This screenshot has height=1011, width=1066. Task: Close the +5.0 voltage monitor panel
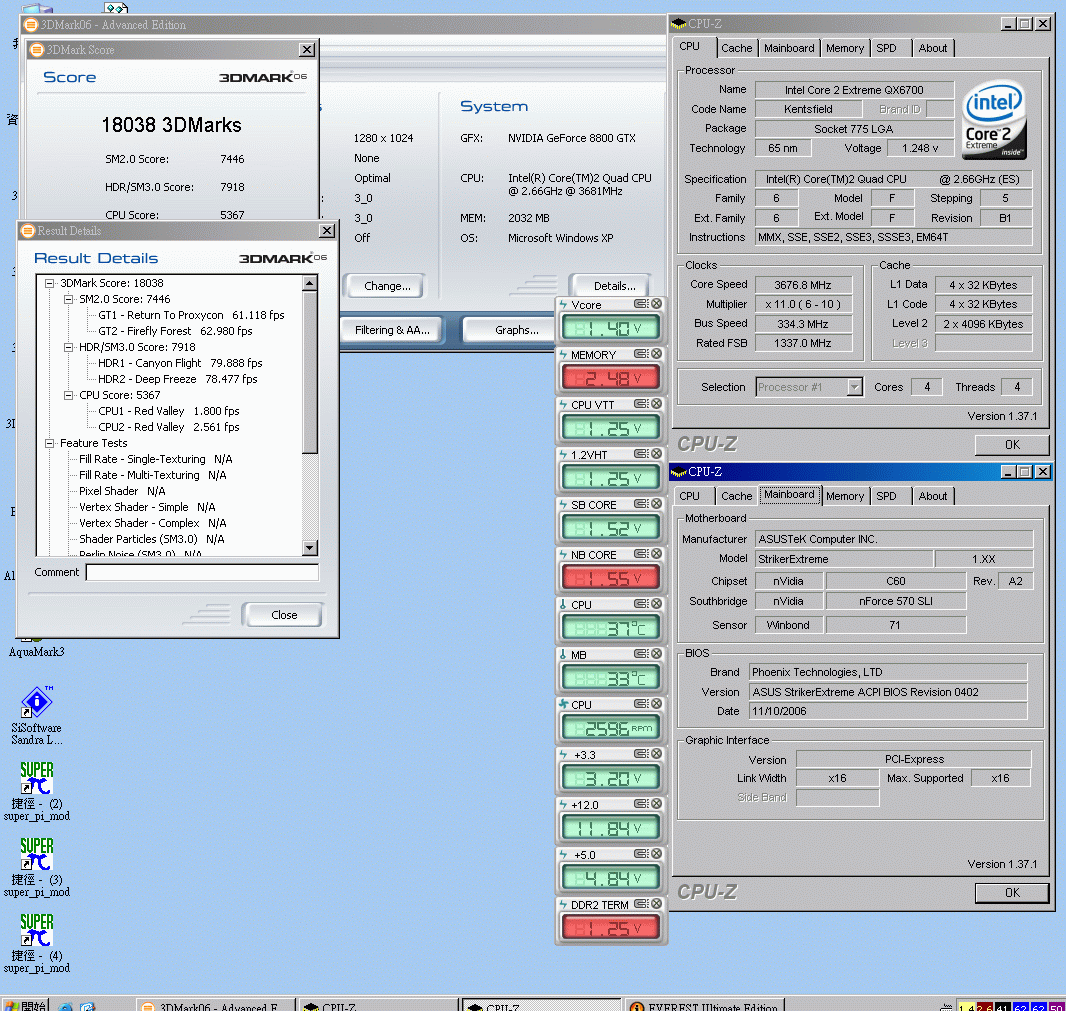point(657,854)
